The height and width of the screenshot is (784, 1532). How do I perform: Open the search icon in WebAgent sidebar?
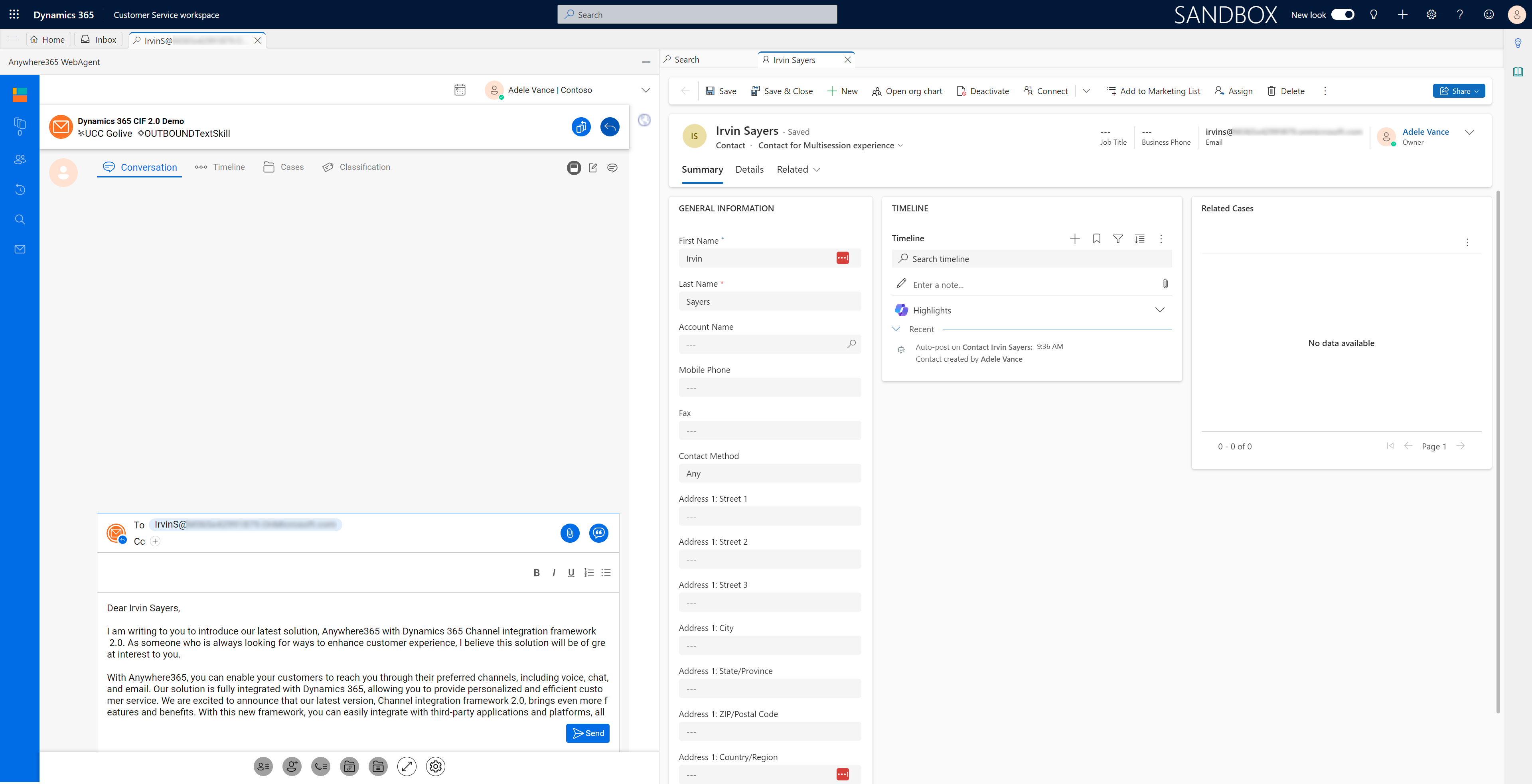pyautogui.click(x=20, y=219)
